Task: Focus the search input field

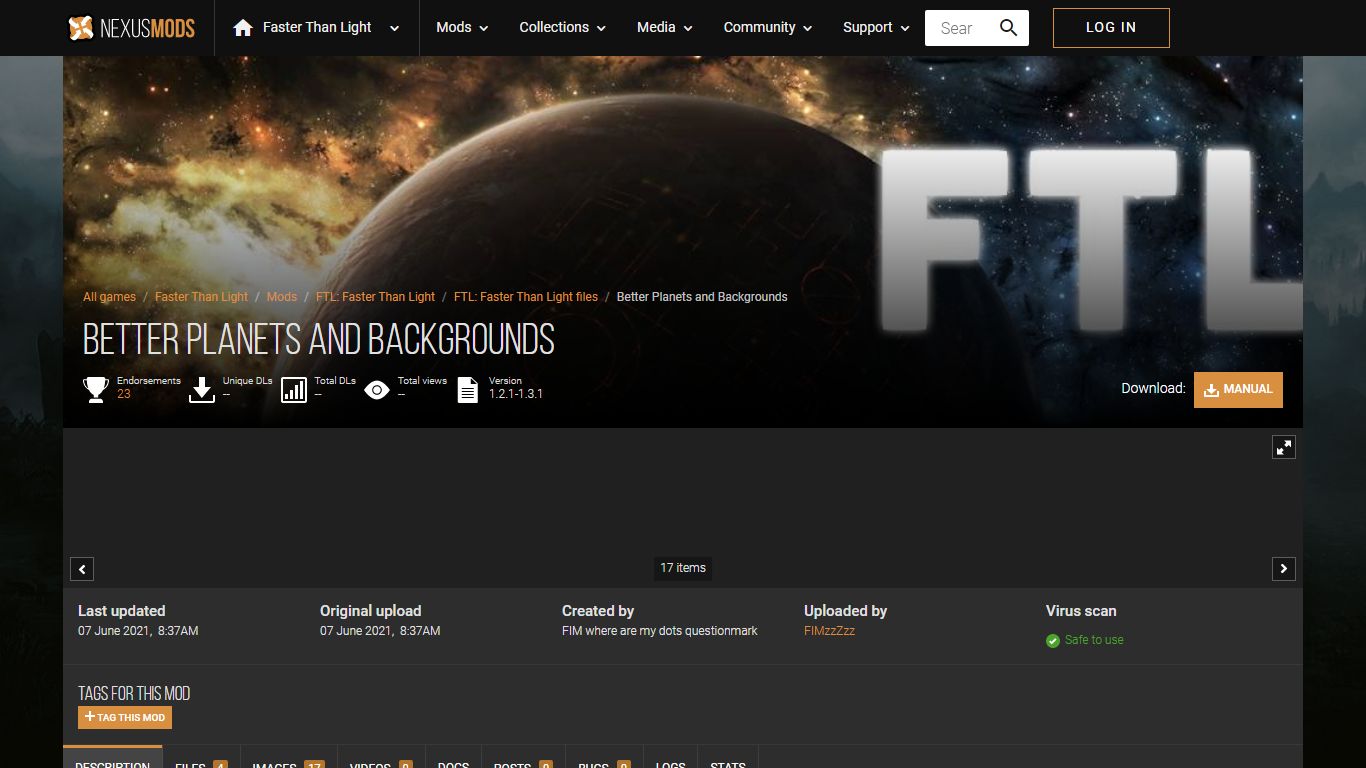Action: click(958, 28)
